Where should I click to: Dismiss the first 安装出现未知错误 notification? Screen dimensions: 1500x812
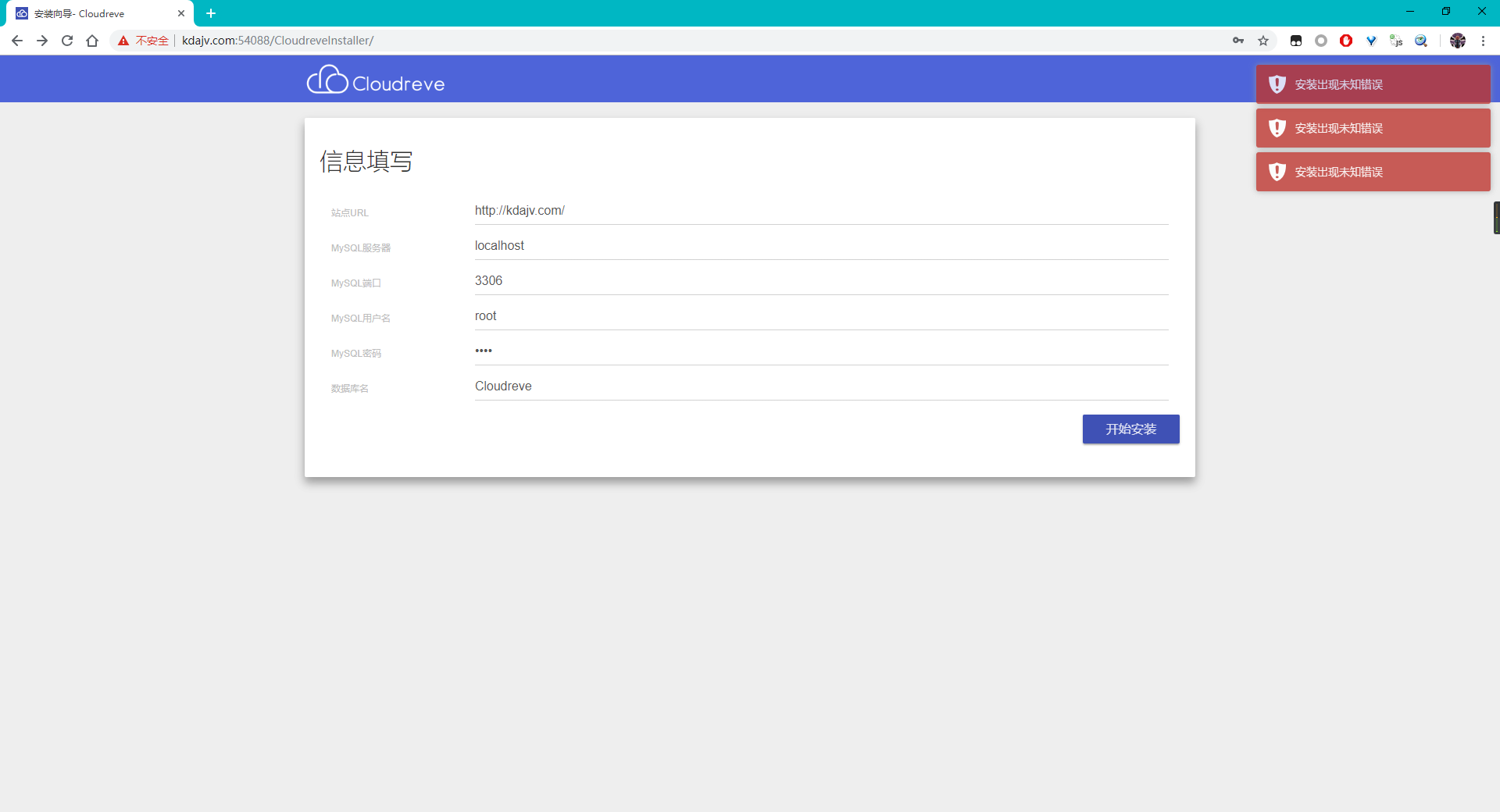click(x=1373, y=84)
